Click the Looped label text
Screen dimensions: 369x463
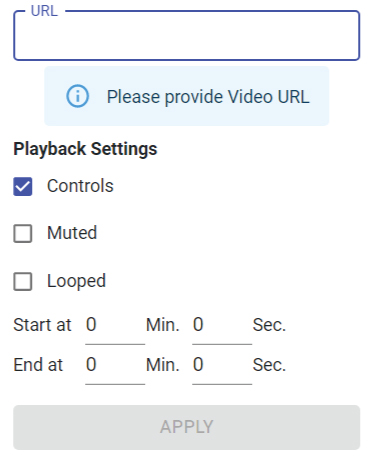[76, 282]
